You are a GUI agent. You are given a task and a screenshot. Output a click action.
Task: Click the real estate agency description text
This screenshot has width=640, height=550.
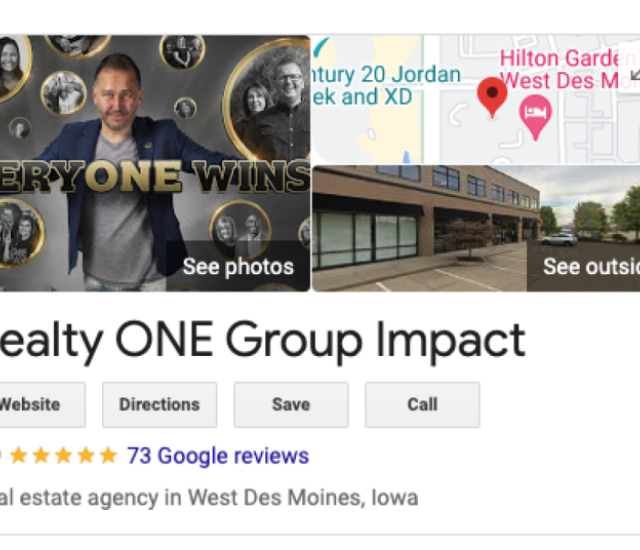(x=209, y=498)
